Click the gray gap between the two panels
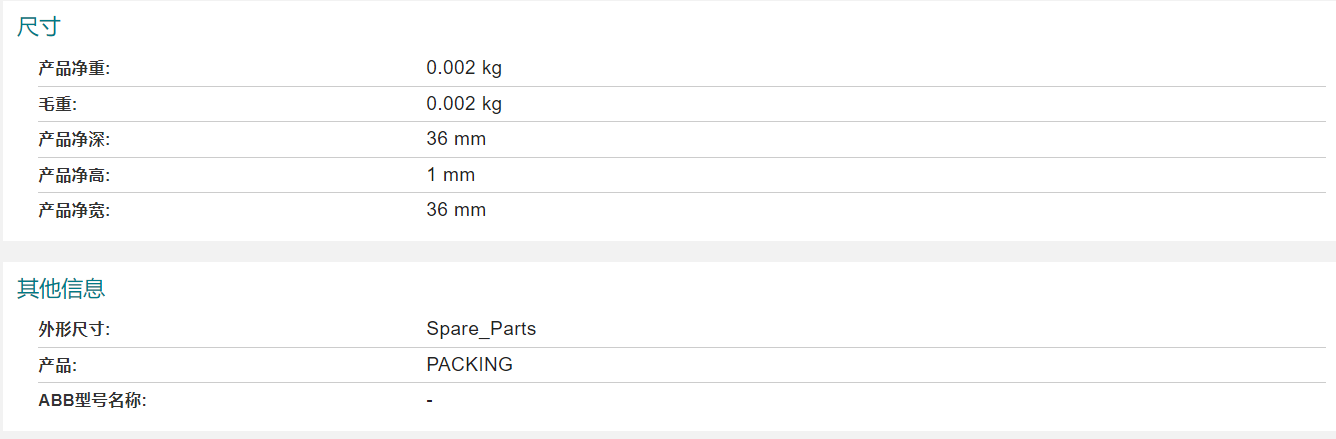This screenshot has width=1336, height=439. (668, 251)
